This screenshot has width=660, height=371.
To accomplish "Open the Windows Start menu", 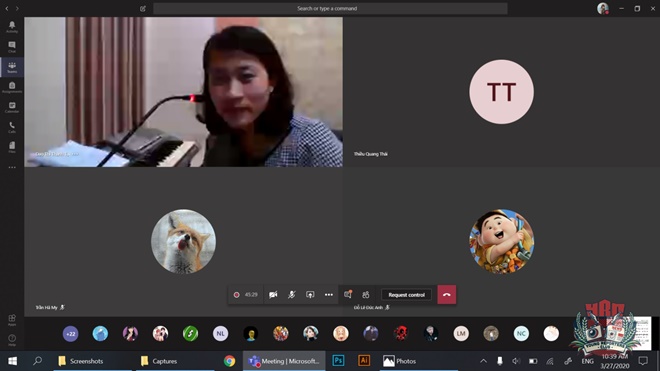I will pyautogui.click(x=12, y=361).
